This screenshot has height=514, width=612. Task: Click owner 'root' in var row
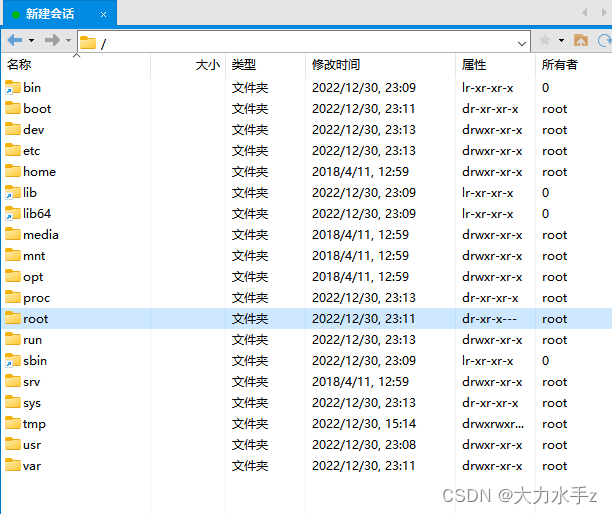coord(555,466)
